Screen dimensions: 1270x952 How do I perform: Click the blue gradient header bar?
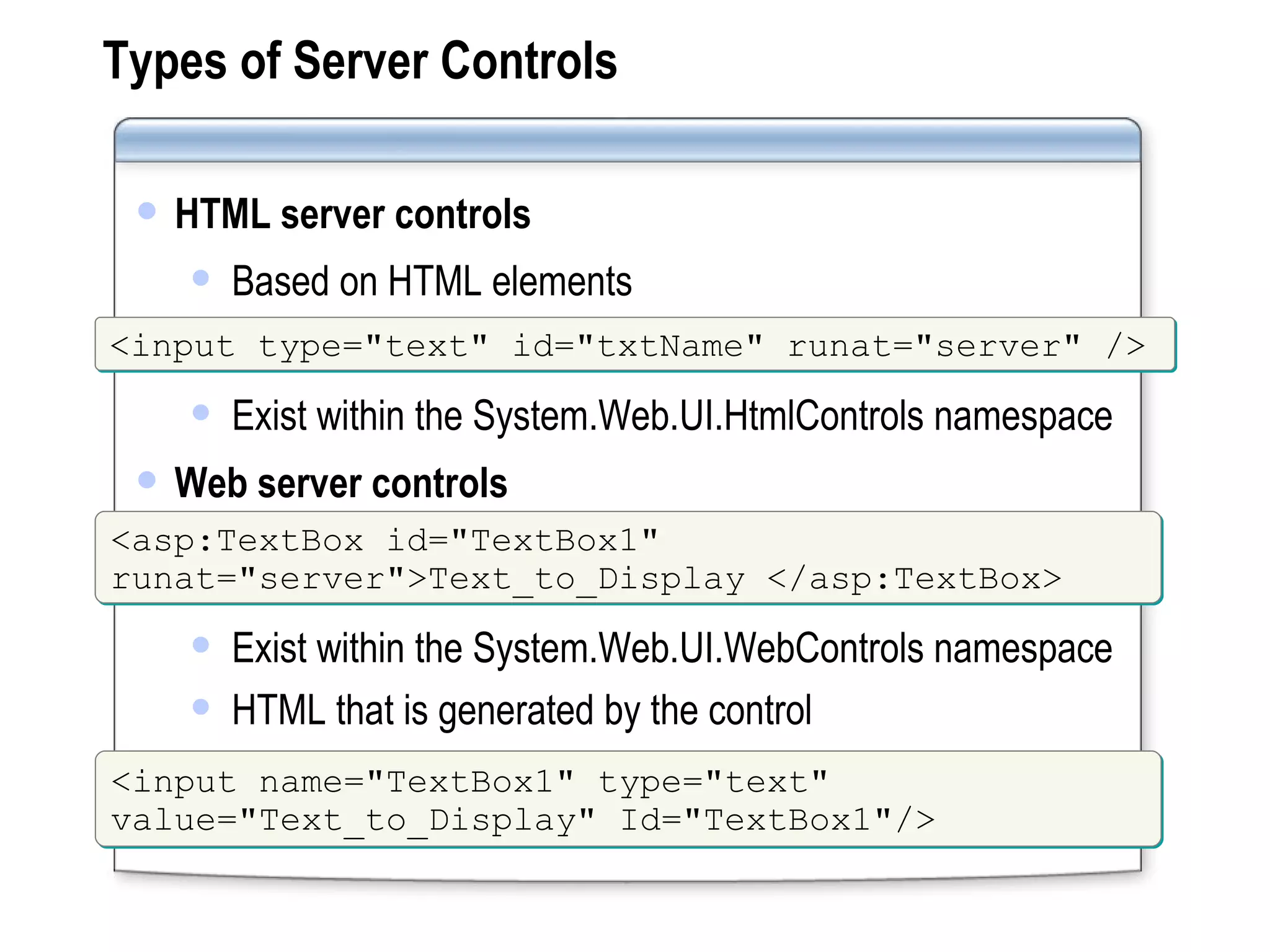[x=627, y=141]
